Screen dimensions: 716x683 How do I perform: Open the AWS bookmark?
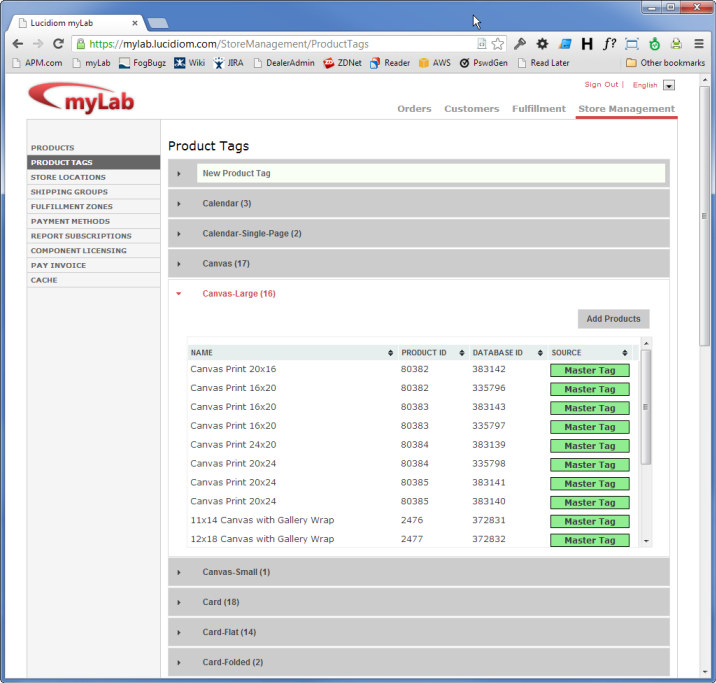pos(435,63)
